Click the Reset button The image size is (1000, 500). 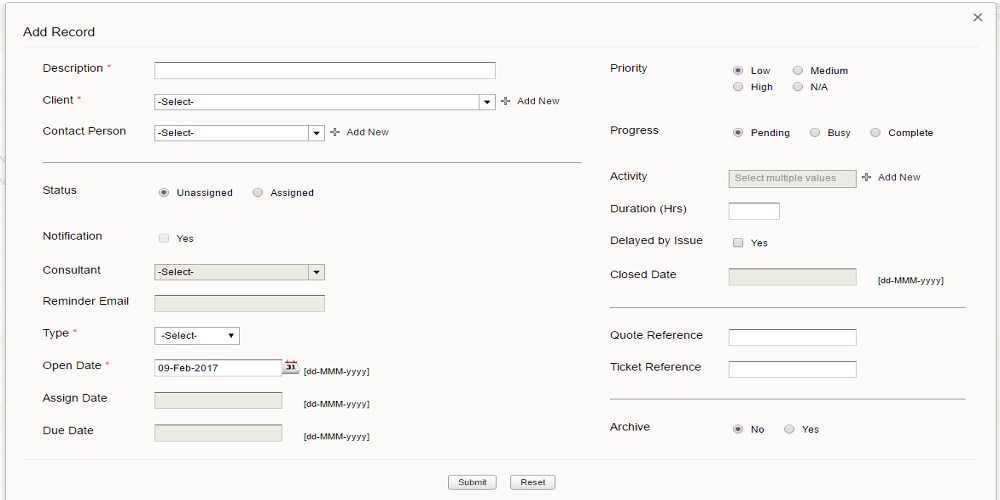point(532,482)
